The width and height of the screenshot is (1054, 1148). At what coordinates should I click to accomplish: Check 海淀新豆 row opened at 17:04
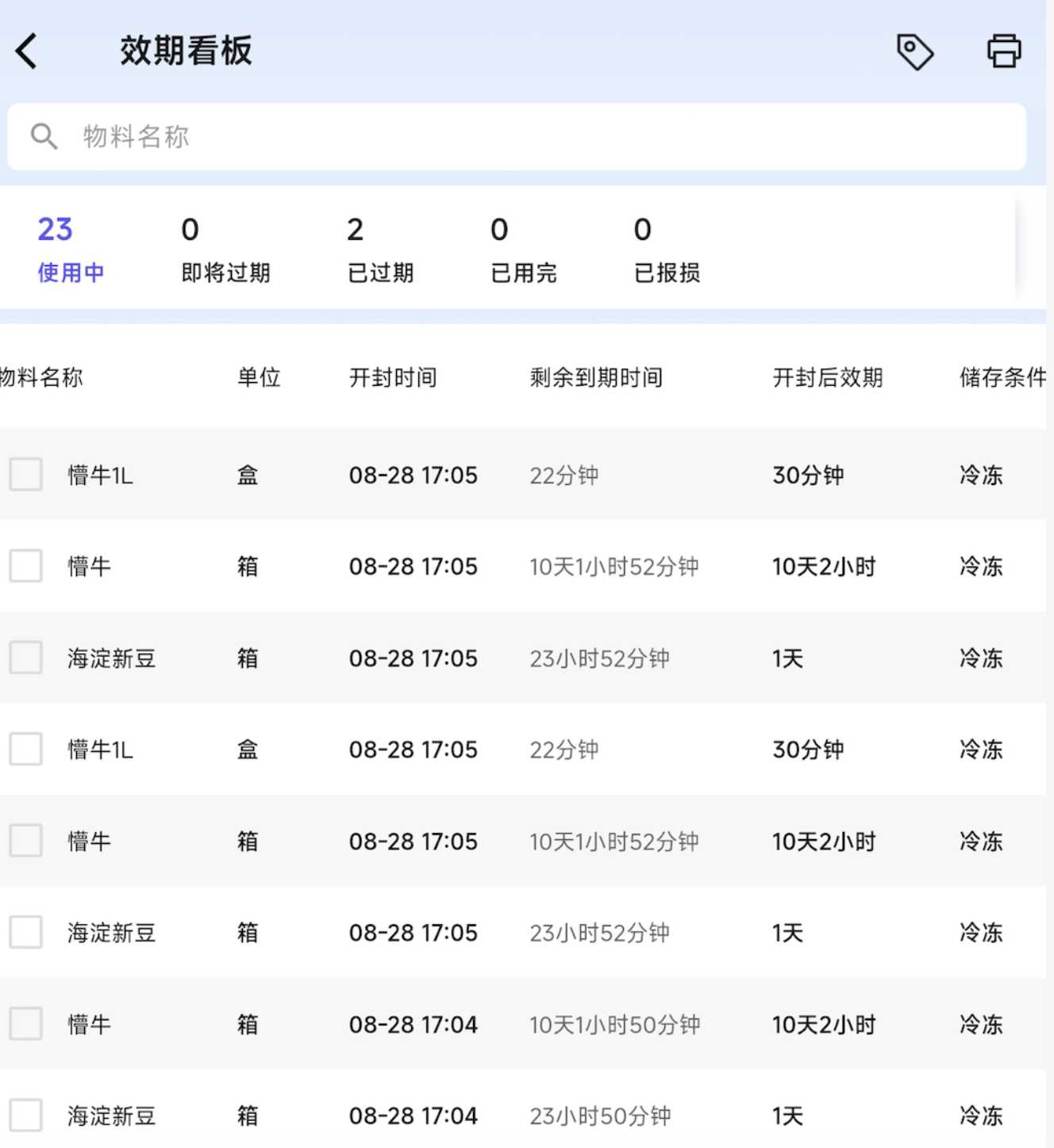(26, 1115)
